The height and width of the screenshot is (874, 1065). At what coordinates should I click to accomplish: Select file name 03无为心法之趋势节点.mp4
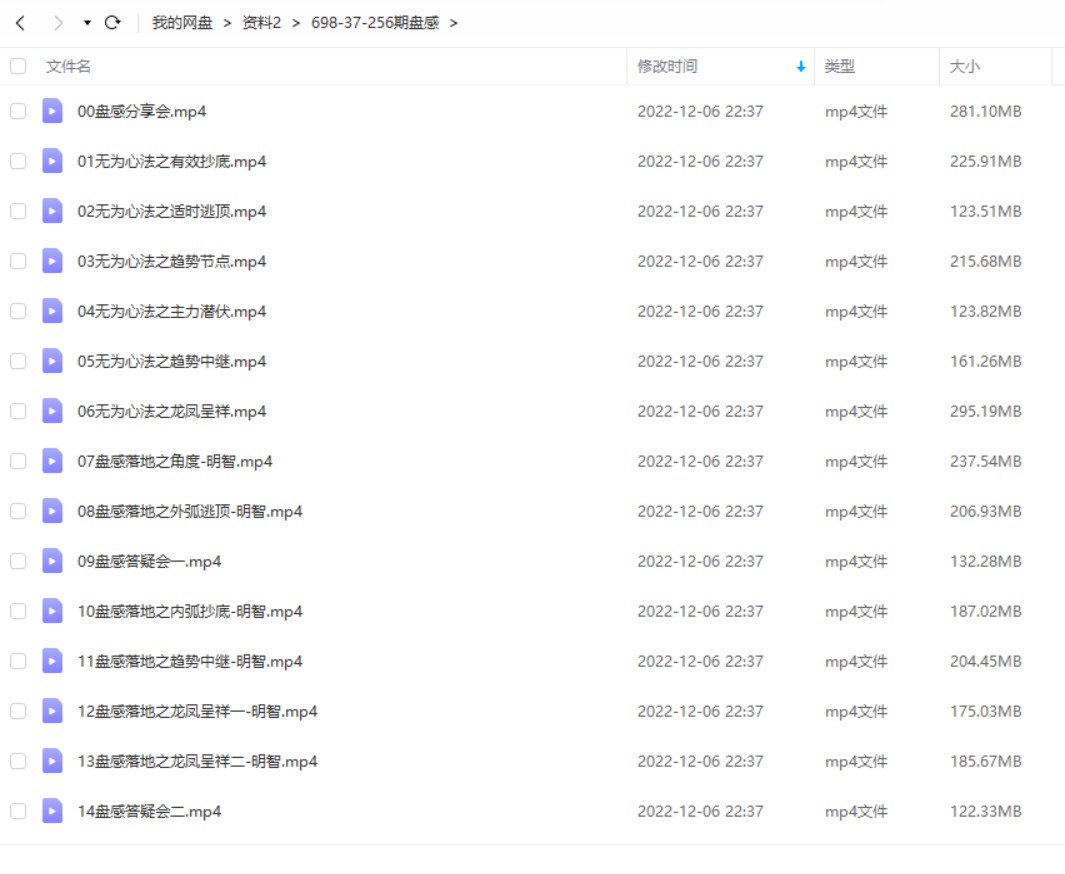click(172, 261)
